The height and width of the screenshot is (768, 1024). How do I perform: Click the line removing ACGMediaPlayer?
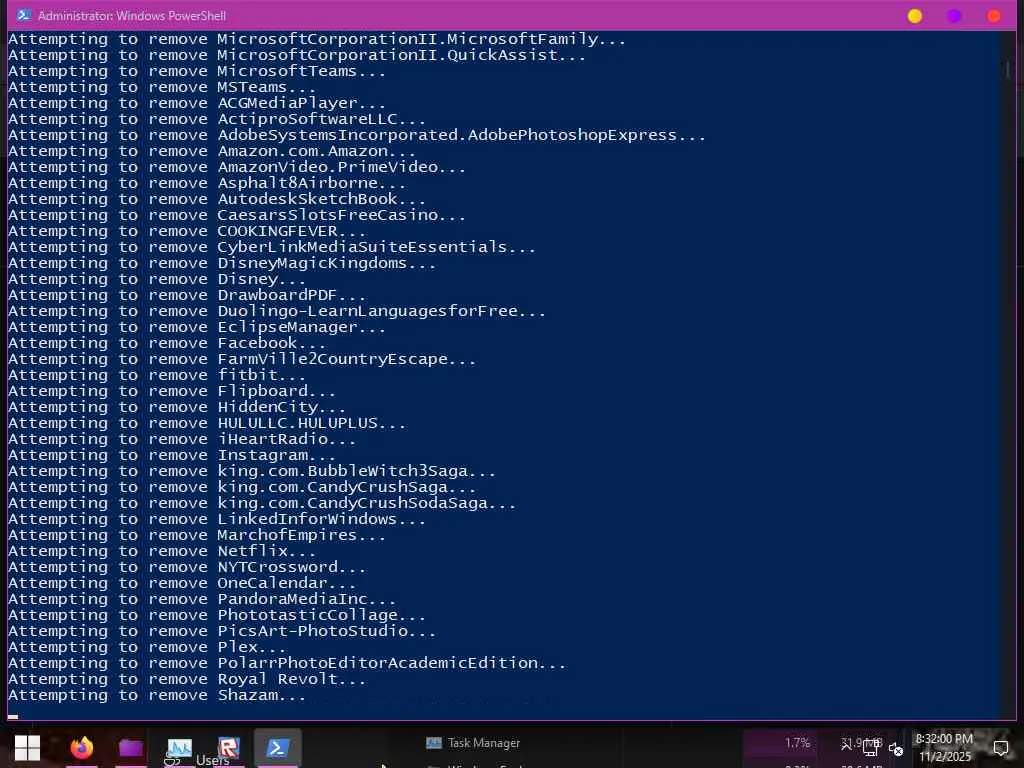pyautogui.click(x=197, y=103)
